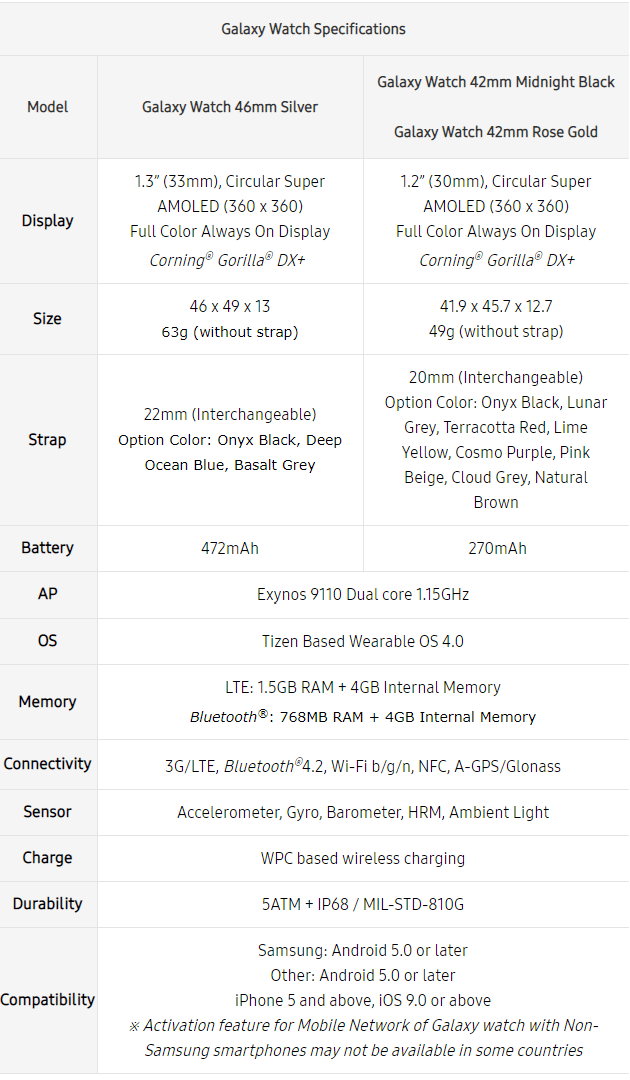Select the 472mAh battery value
This screenshot has height=1080, width=630.
tap(230, 548)
